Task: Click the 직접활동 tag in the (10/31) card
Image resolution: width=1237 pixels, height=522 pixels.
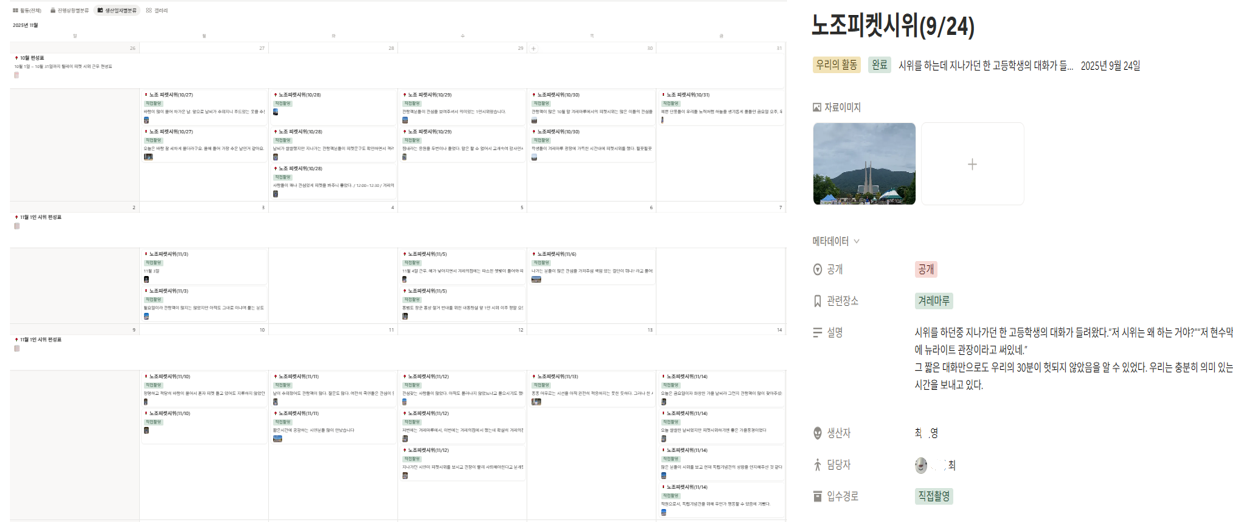Action: (x=669, y=103)
